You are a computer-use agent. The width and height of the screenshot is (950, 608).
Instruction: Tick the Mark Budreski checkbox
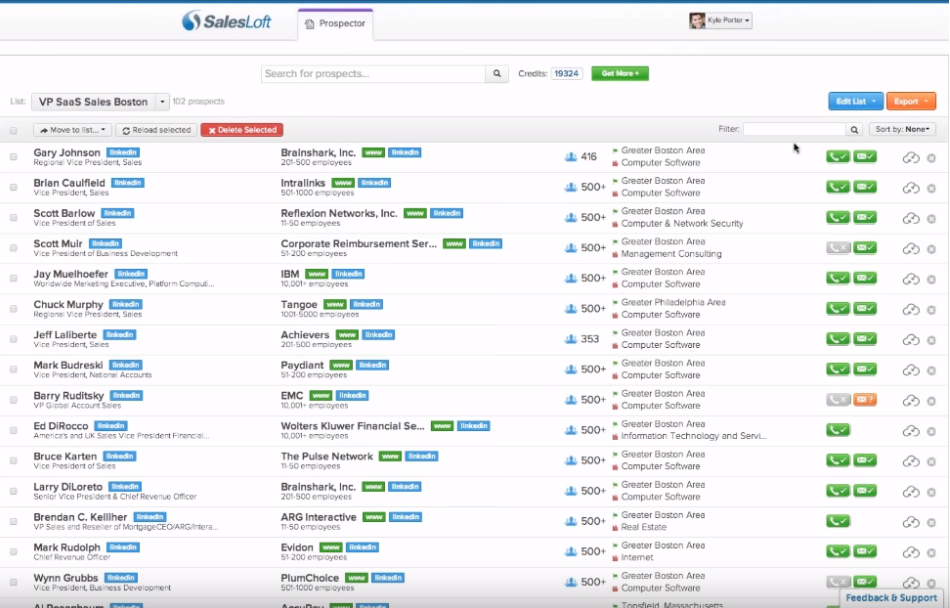(13, 369)
